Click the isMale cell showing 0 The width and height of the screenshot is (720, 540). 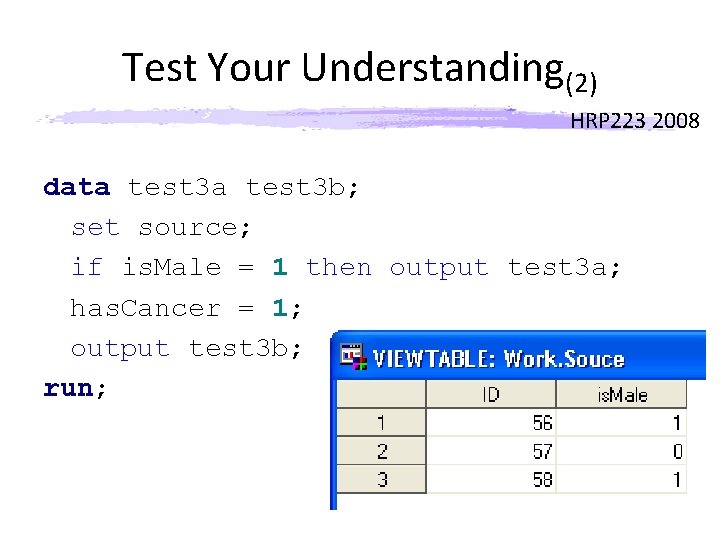[622, 451]
